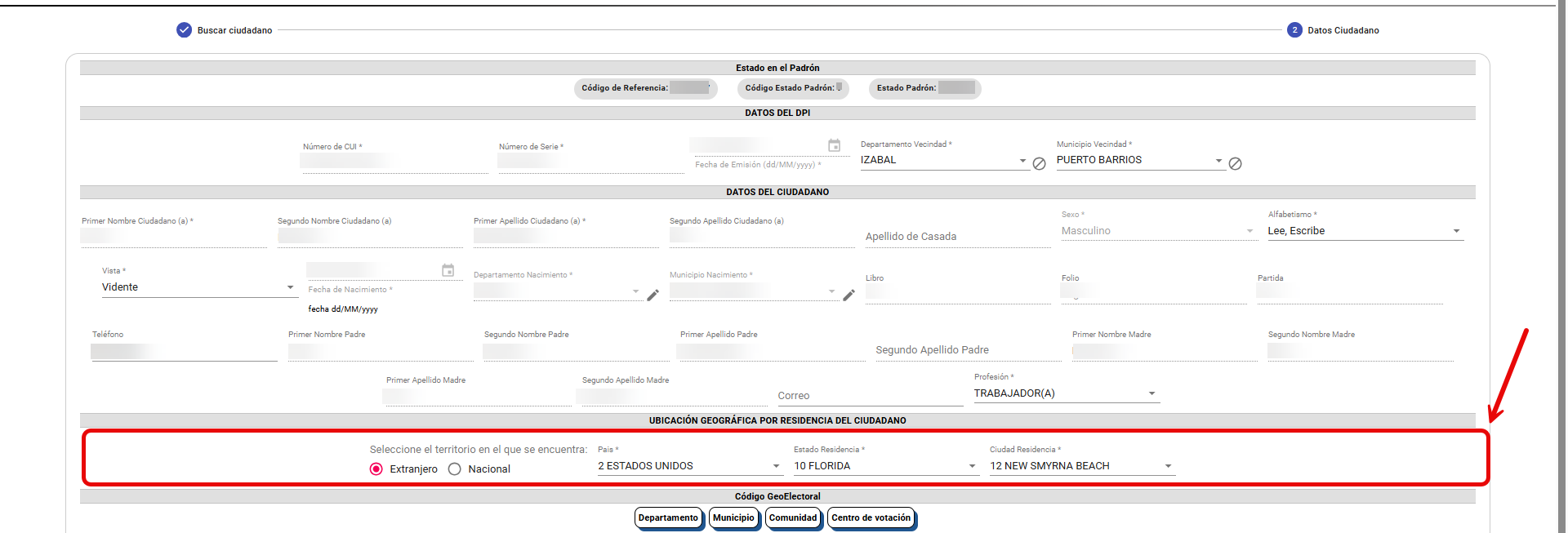The height and width of the screenshot is (533, 1568).
Task: Select the Extranjero radio button
Action: coord(376,469)
